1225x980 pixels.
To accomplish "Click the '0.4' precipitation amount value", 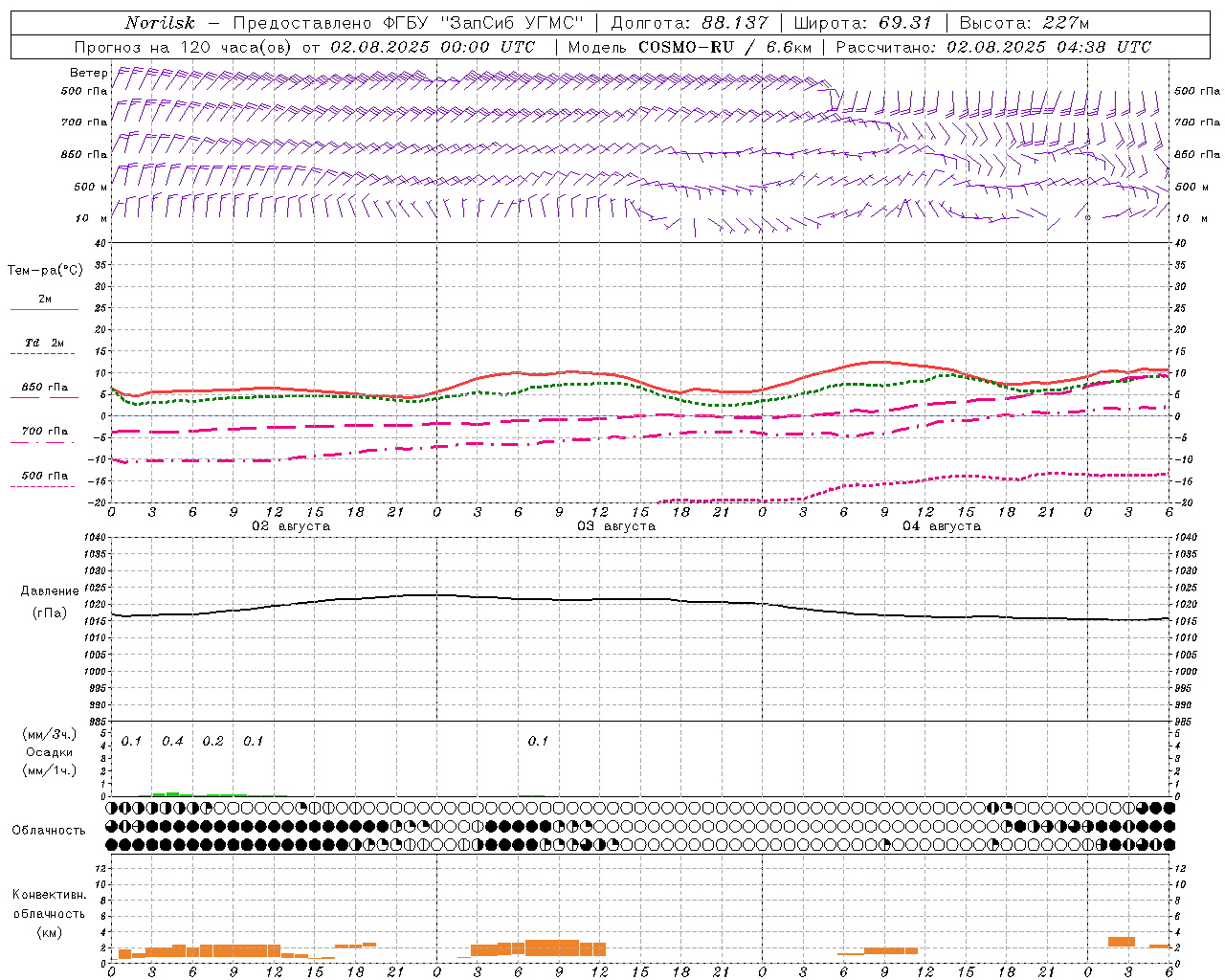I will pos(172,741).
